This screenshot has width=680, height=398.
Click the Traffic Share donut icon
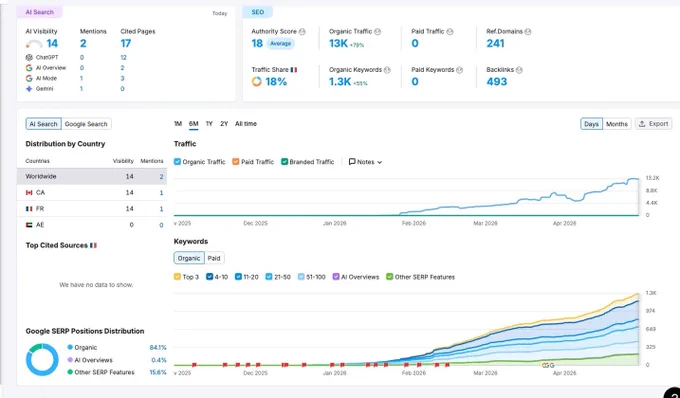click(x=257, y=82)
